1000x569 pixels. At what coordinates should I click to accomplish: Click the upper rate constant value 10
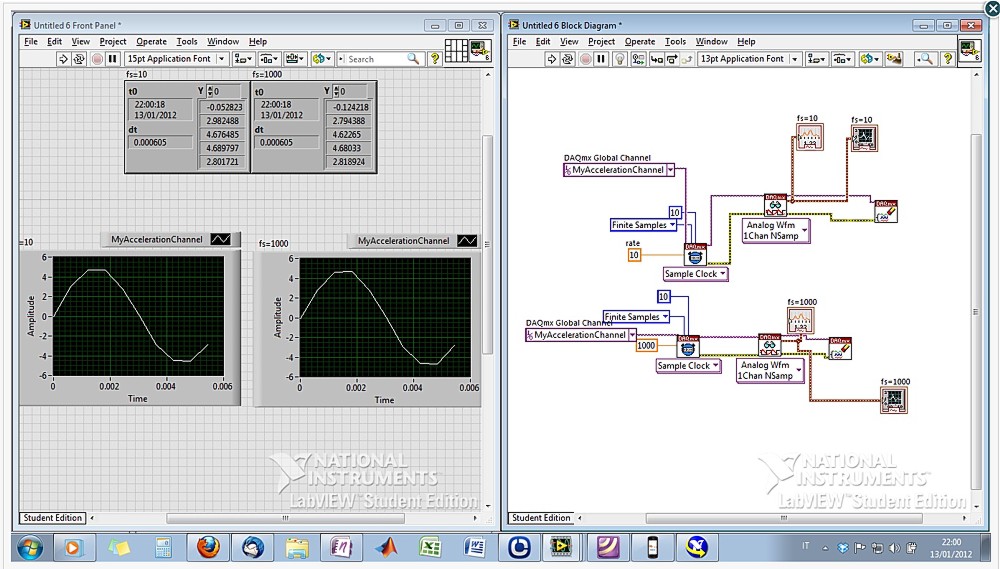(x=633, y=255)
